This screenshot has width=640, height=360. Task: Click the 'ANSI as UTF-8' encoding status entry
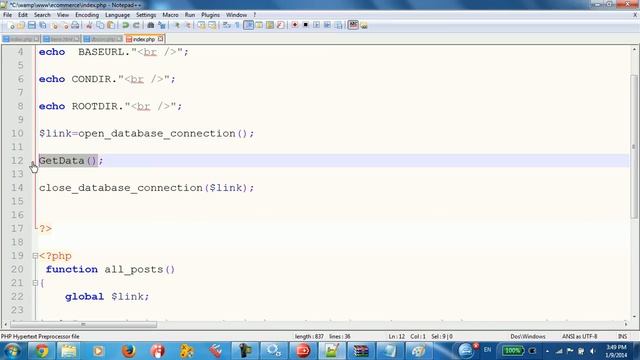(x=579, y=336)
